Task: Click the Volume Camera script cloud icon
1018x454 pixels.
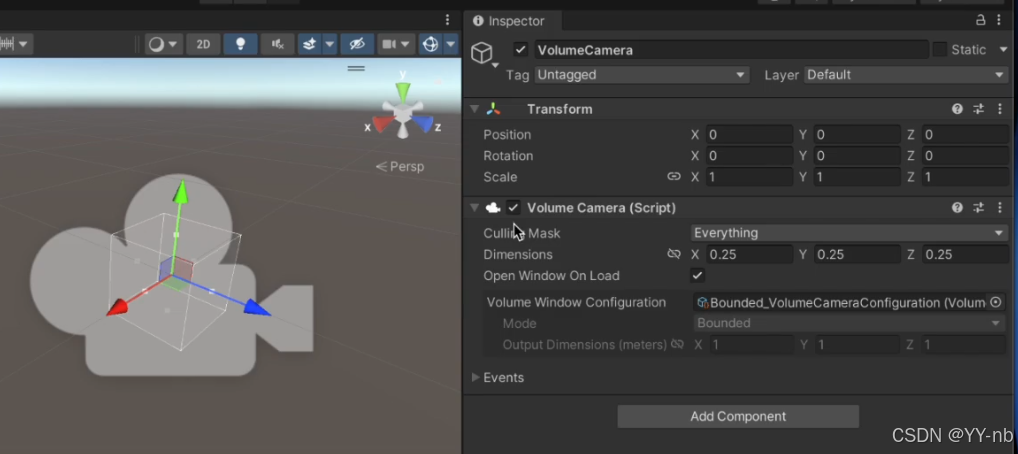Action: [x=493, y=208]
